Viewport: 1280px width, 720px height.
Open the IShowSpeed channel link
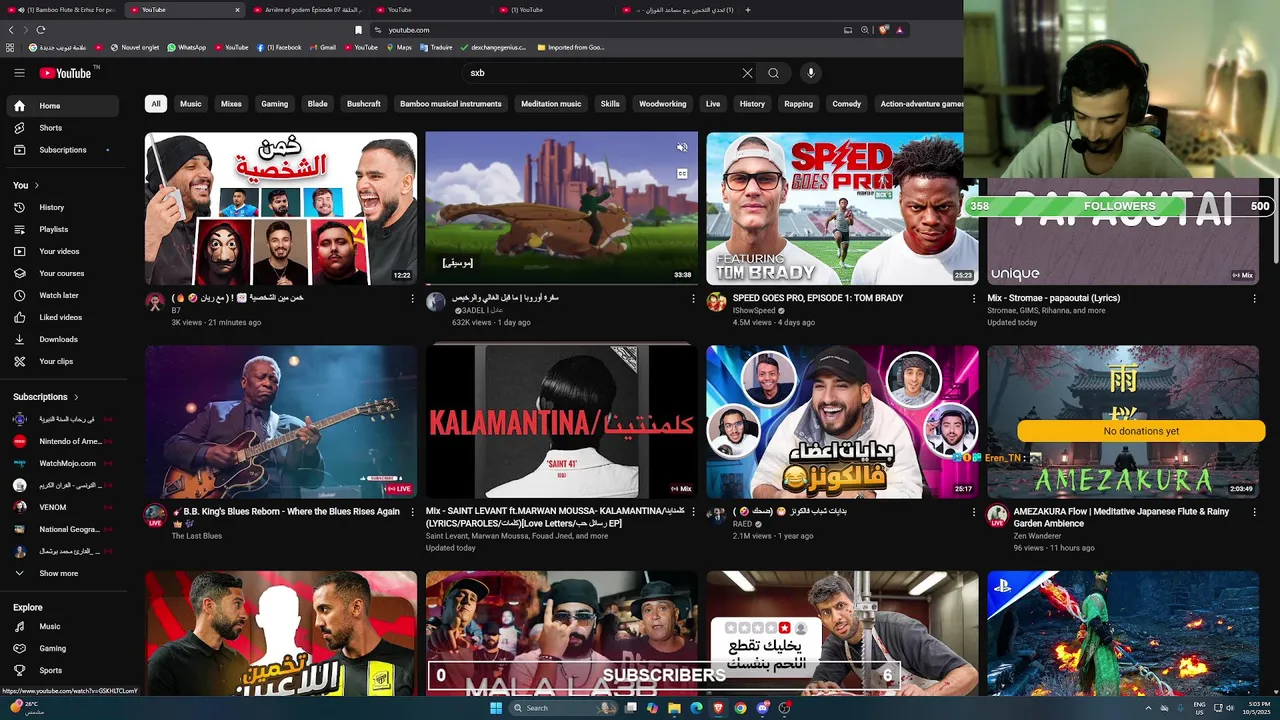(754, 311)
